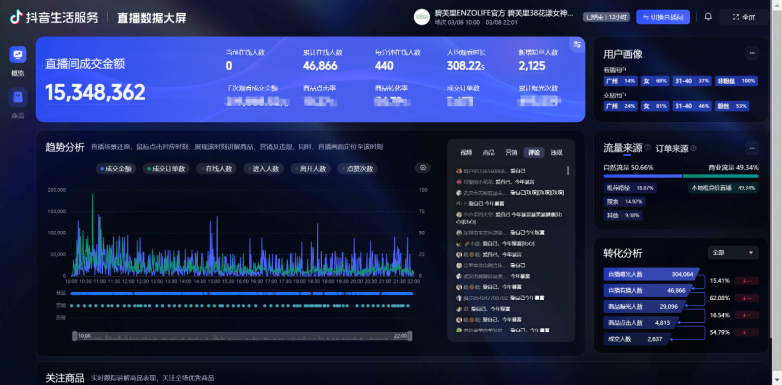The image size is (782, 385).
Task: Click the notification bell icon
Action: (708, 17)
